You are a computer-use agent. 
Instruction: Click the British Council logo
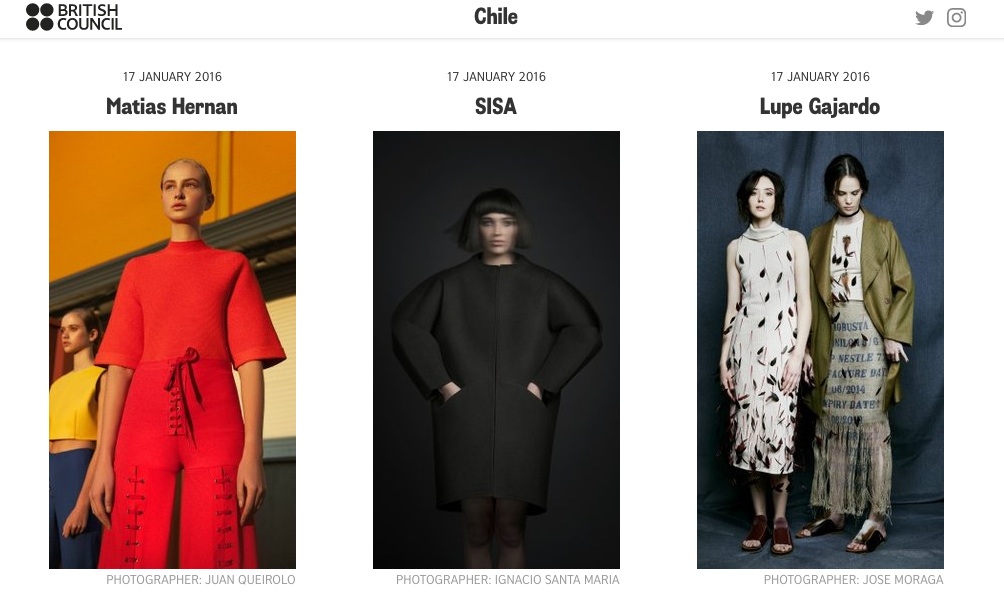[x=74, y=17]
